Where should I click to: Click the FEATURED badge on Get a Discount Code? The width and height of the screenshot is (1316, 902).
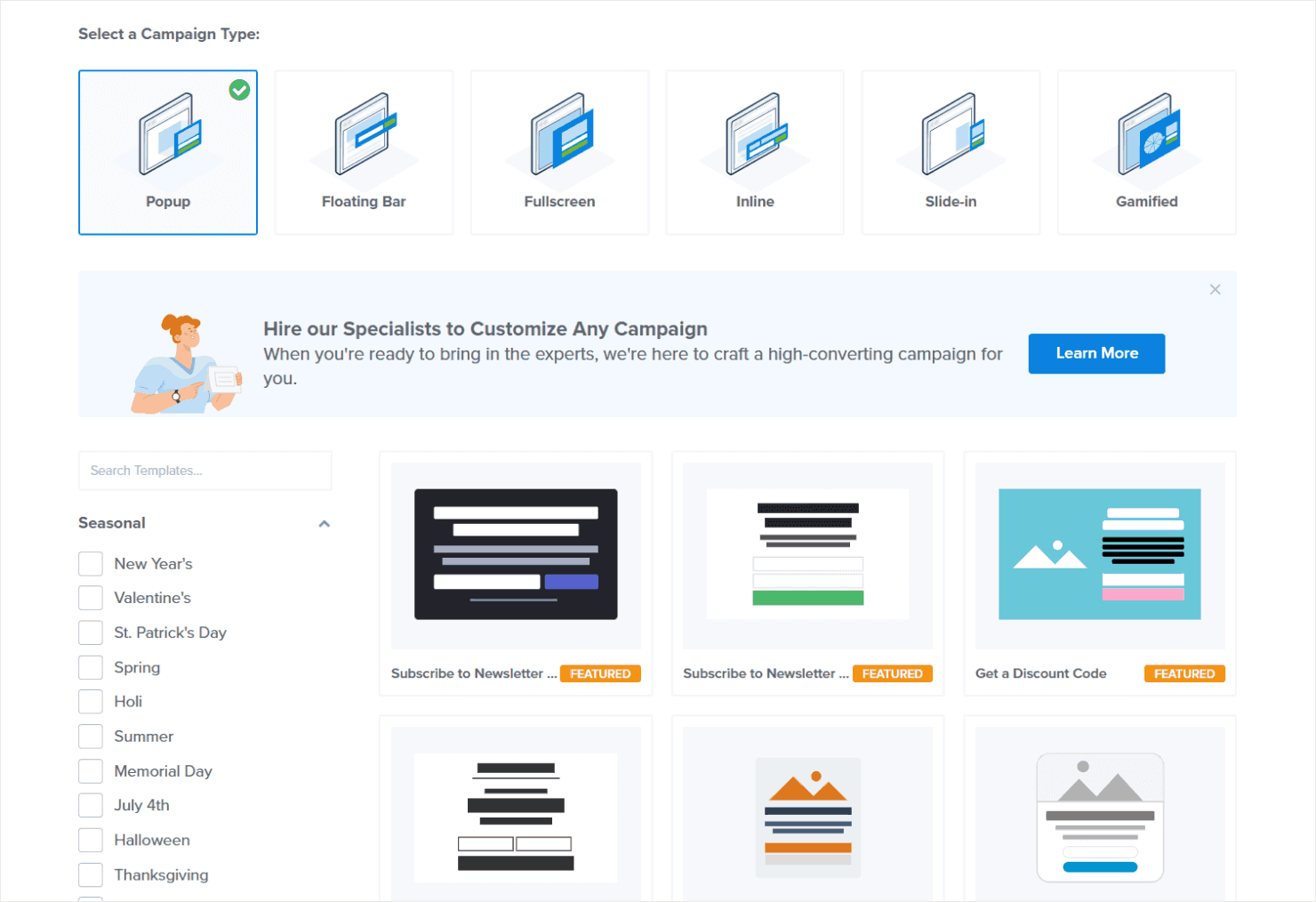pos(1184,673)
